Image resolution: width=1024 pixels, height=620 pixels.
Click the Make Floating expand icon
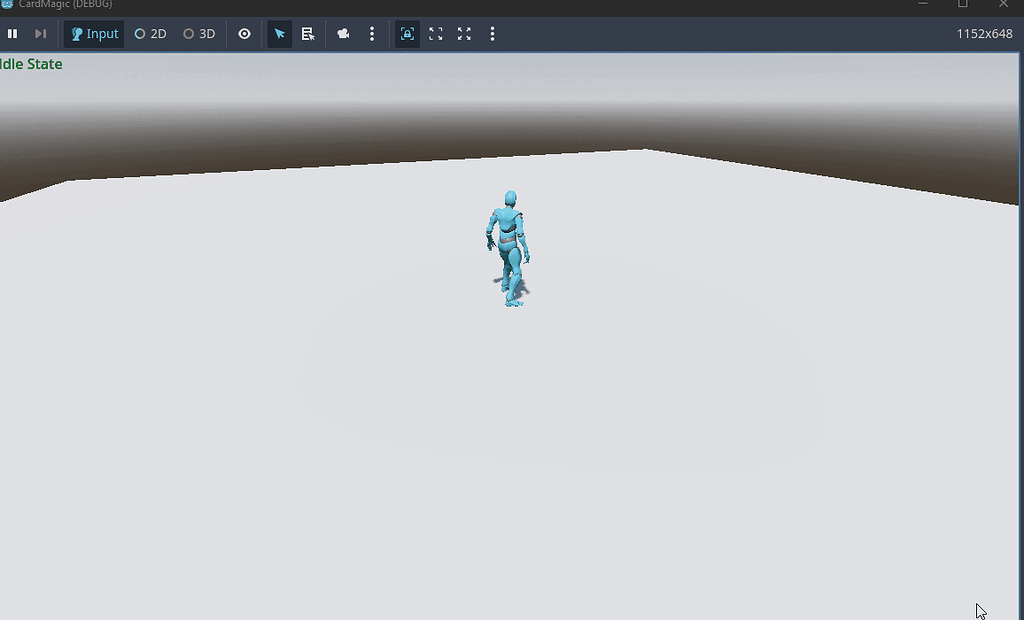pos(435,33)
